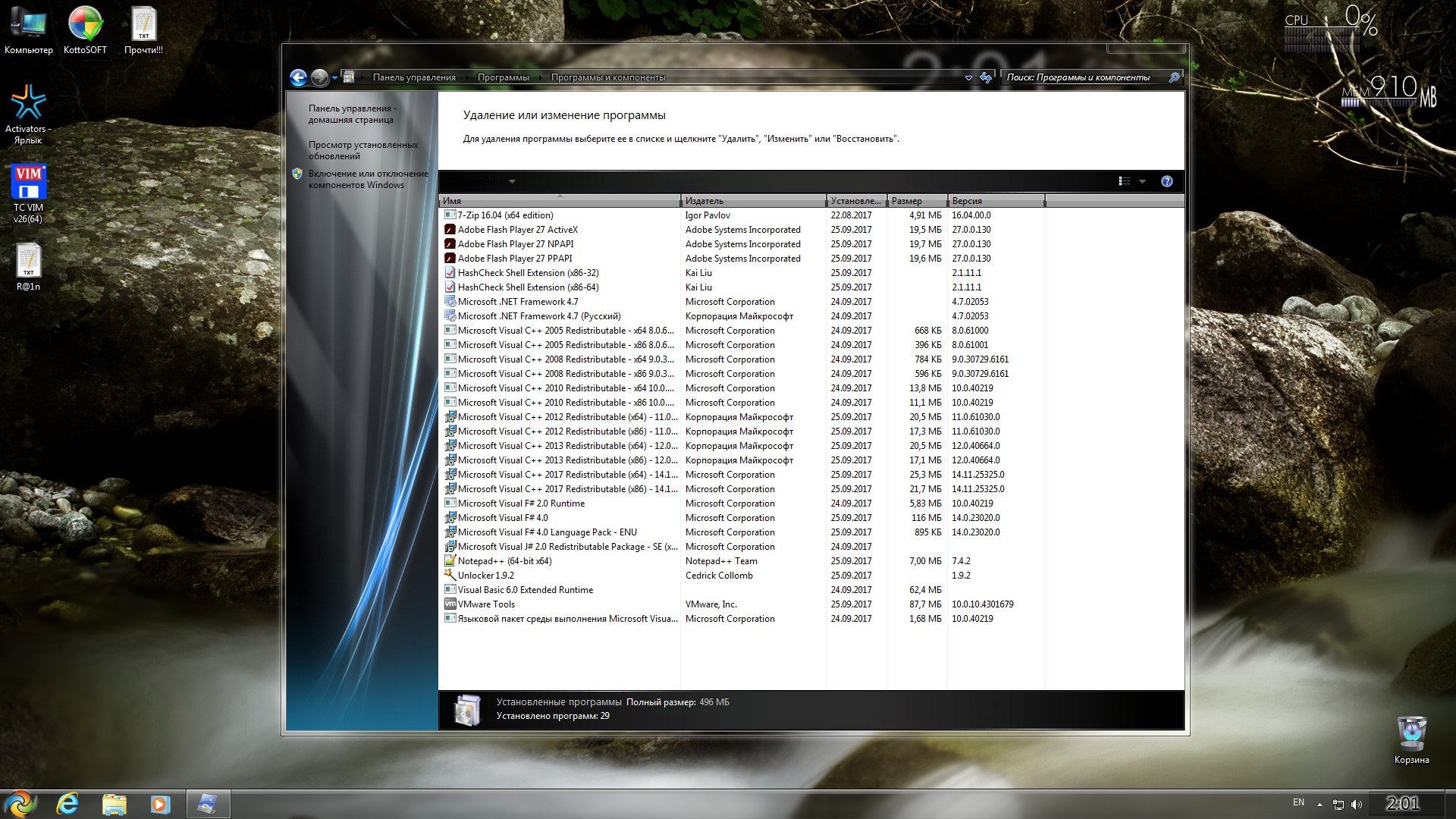Image resolution: width=1456 pixels, height=819 pixels.
Task: Open Просмотр установленных обновлений link
Action: tap(363, 150)
